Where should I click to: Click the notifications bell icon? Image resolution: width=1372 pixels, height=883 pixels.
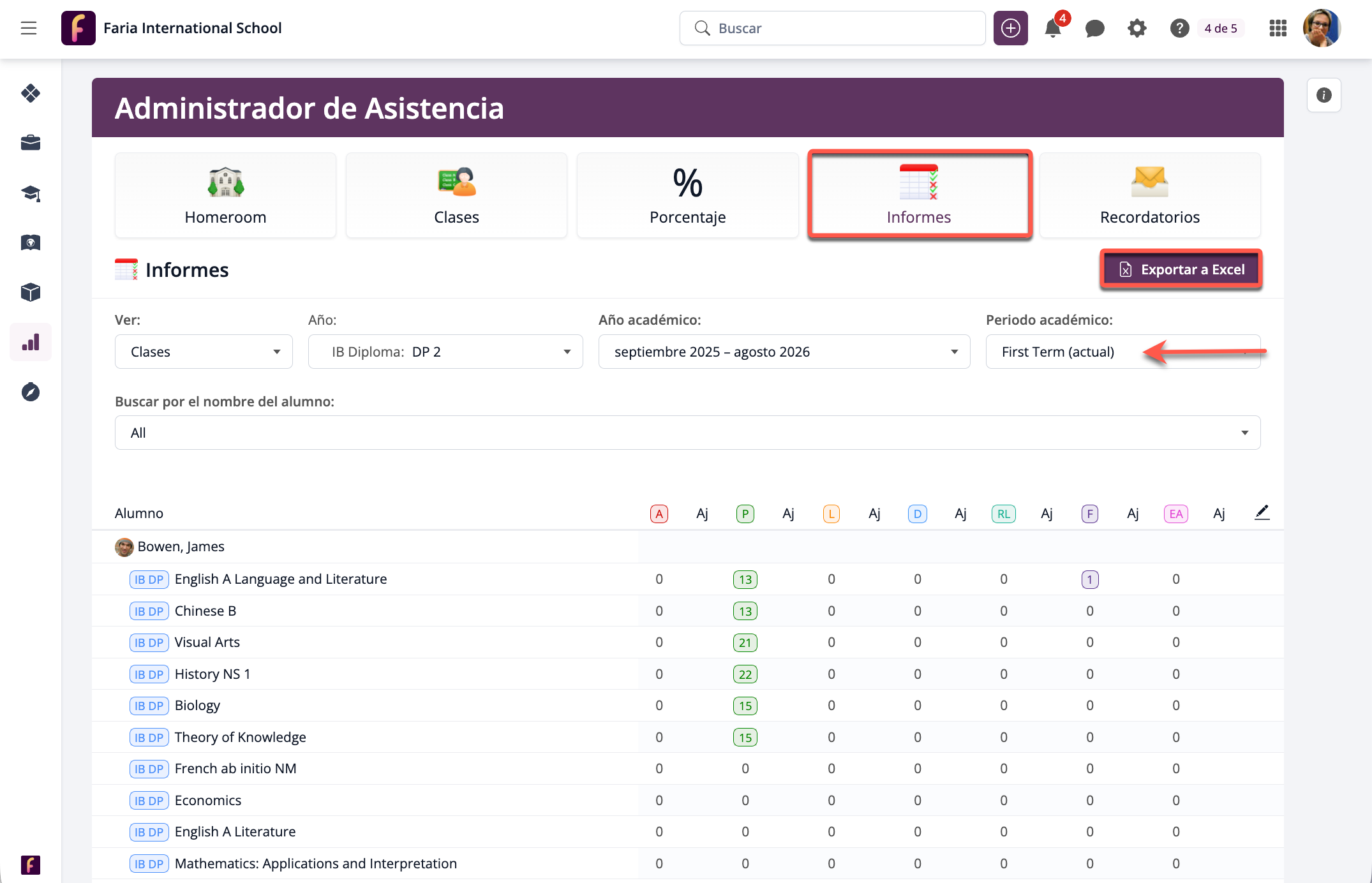[x=1052, y=28]
